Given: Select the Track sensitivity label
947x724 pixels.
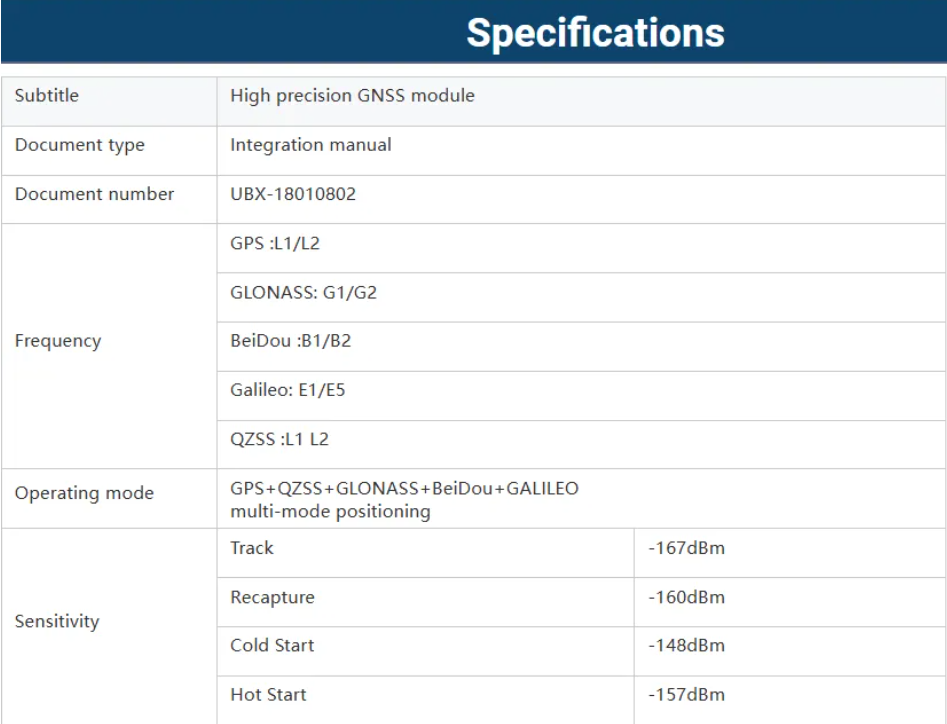Looking at the screenshot, I should pyautogui.click(x=252, y=548).
